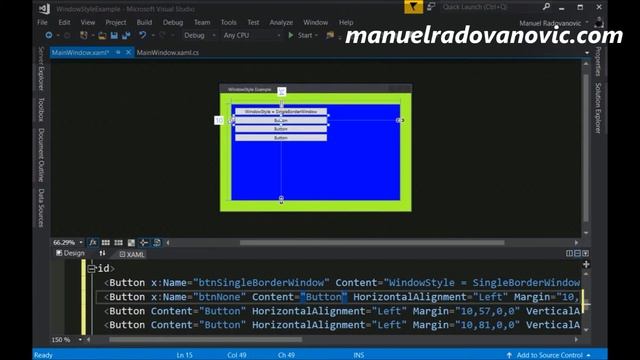640x360 pixels.
Task: Collapse the XAML pane icon
Action: [x=586, y=253]
